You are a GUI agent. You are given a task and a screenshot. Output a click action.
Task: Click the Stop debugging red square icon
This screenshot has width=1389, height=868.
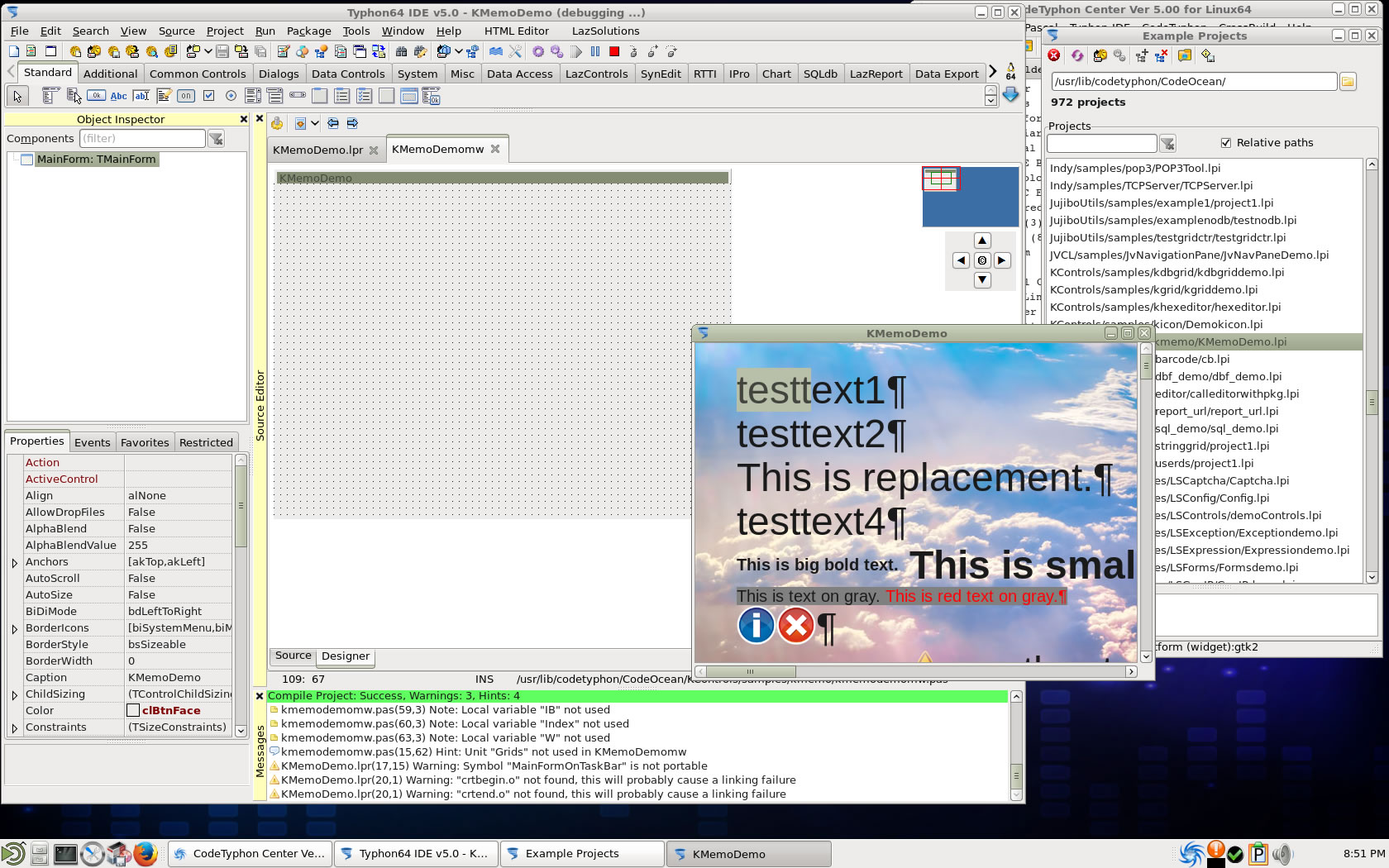click(x=614, y=51)
